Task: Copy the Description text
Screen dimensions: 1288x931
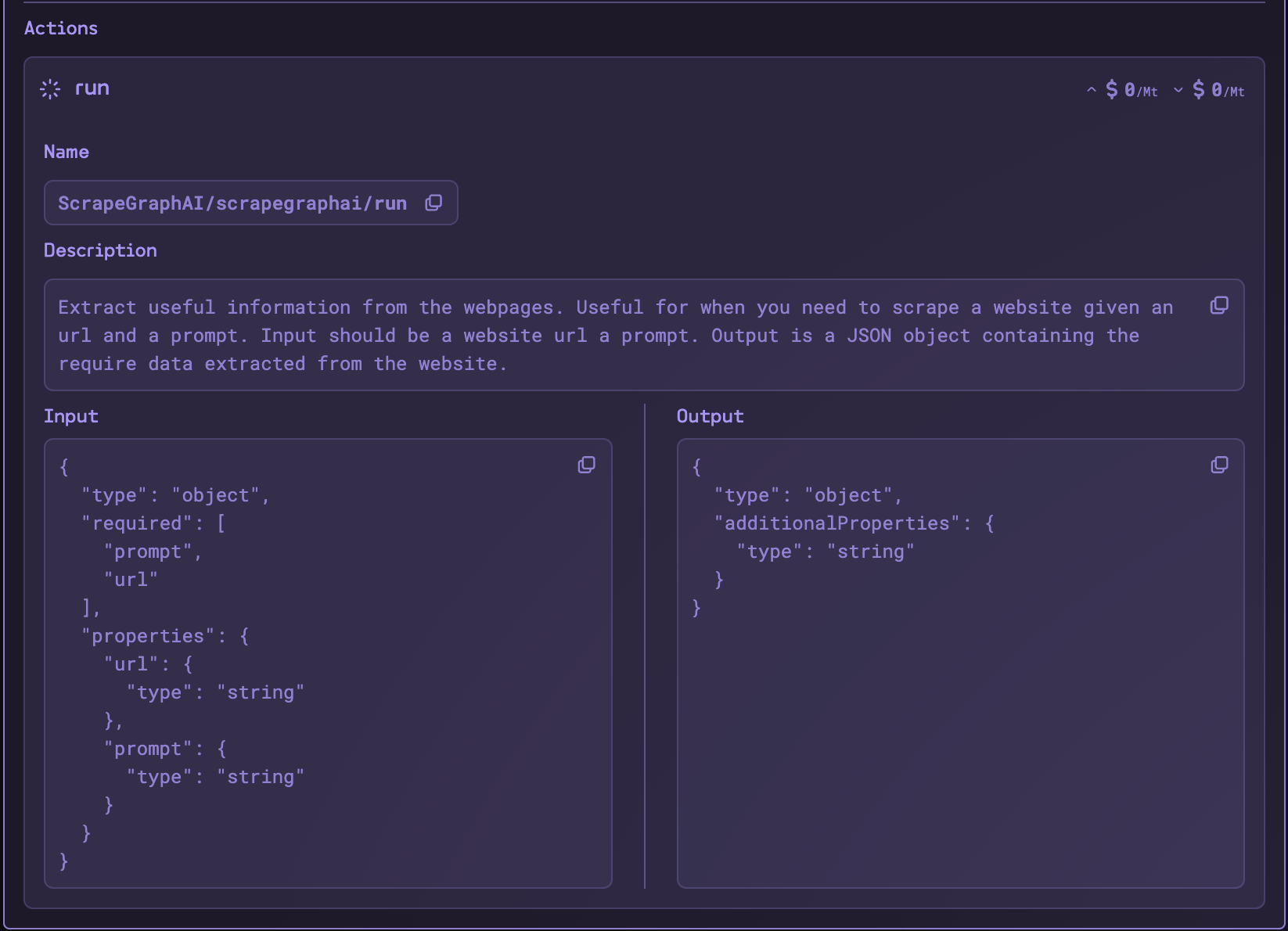Action: point(1219,306)
